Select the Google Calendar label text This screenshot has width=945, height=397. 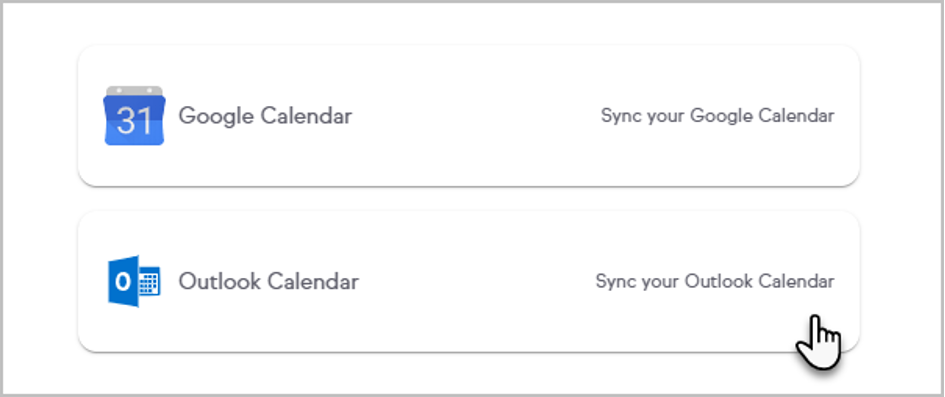pyautogui.click(x=265, y=116)
